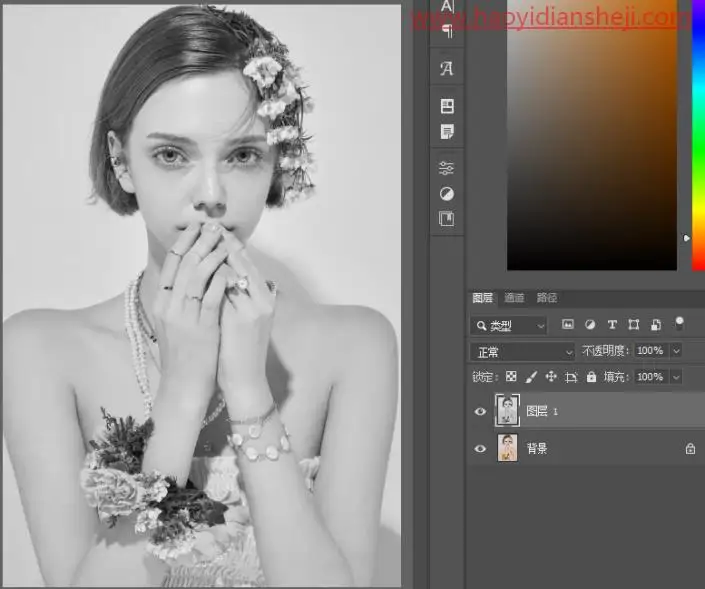705x589 pixels.
Task: Filter layers by pixel layer icon
Action: 568,324
